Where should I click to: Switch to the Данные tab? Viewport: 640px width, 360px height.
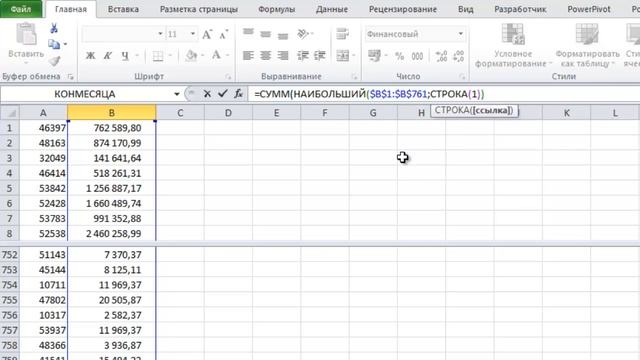pos(332,9)
